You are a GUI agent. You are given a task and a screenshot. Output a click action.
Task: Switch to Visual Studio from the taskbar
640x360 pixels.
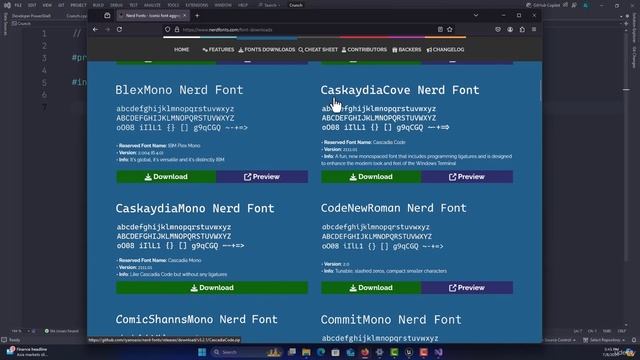point(438,352)
